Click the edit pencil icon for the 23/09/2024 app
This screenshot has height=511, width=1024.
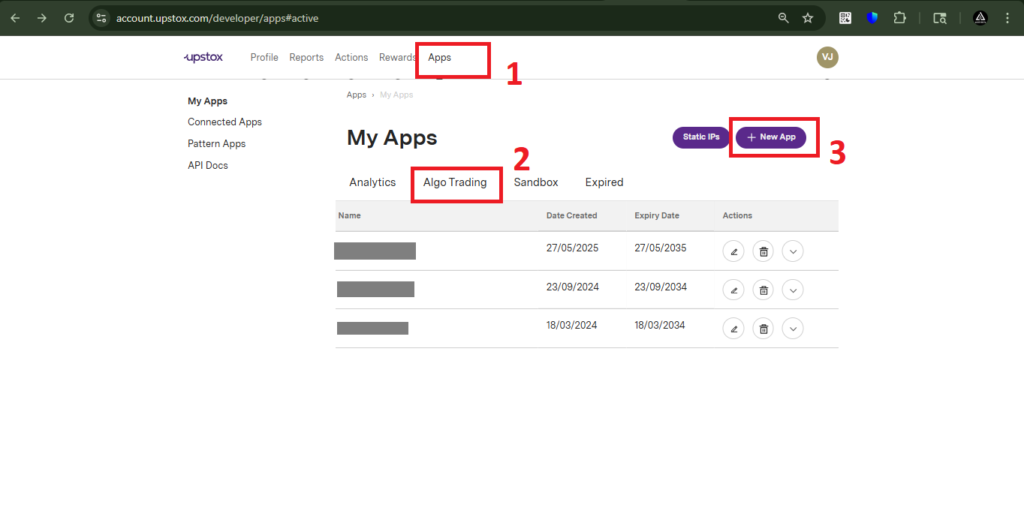coord(733,290)
